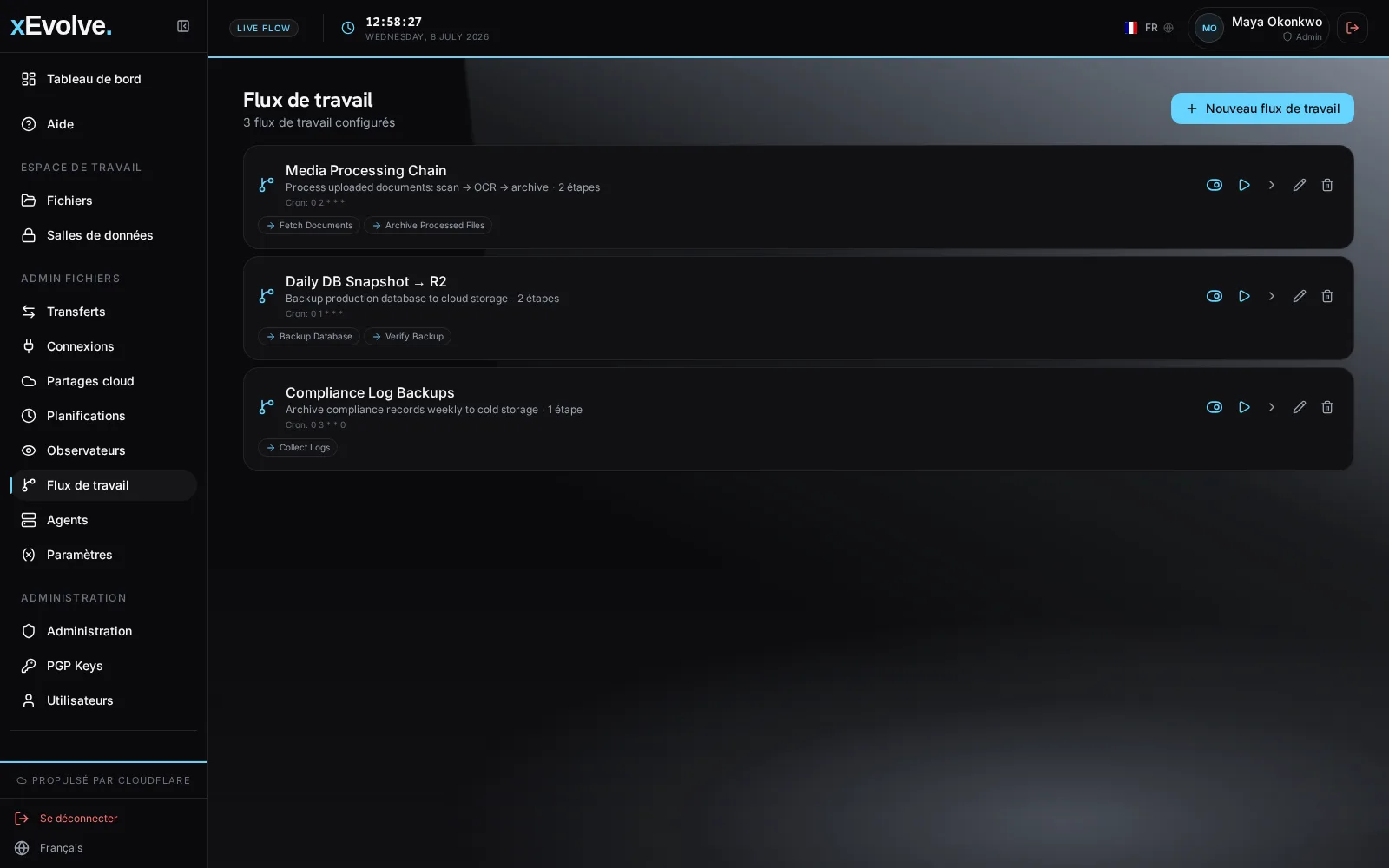Open Utilisateurs page
This screenshot has height=868, width=1389.
(x=103, y=700)
